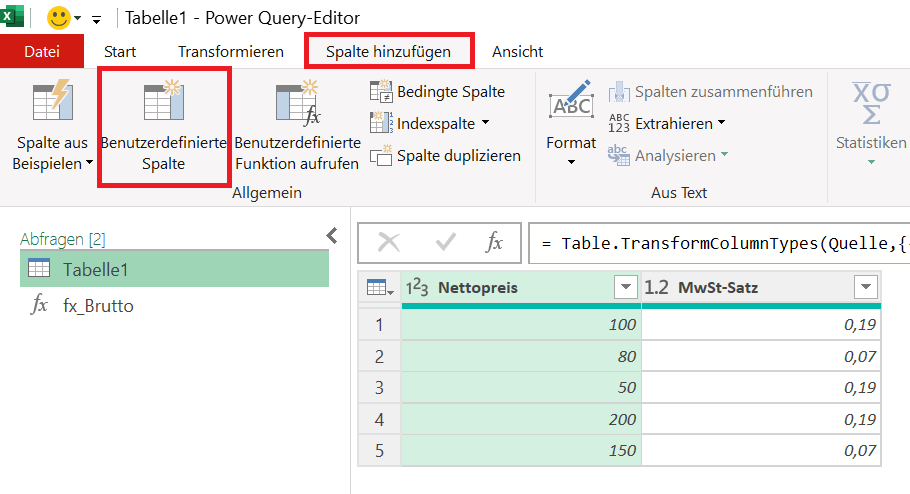
Task: Click the Nettopreis cell with 50
Action: pyautogui.click(x=521, y=387)
